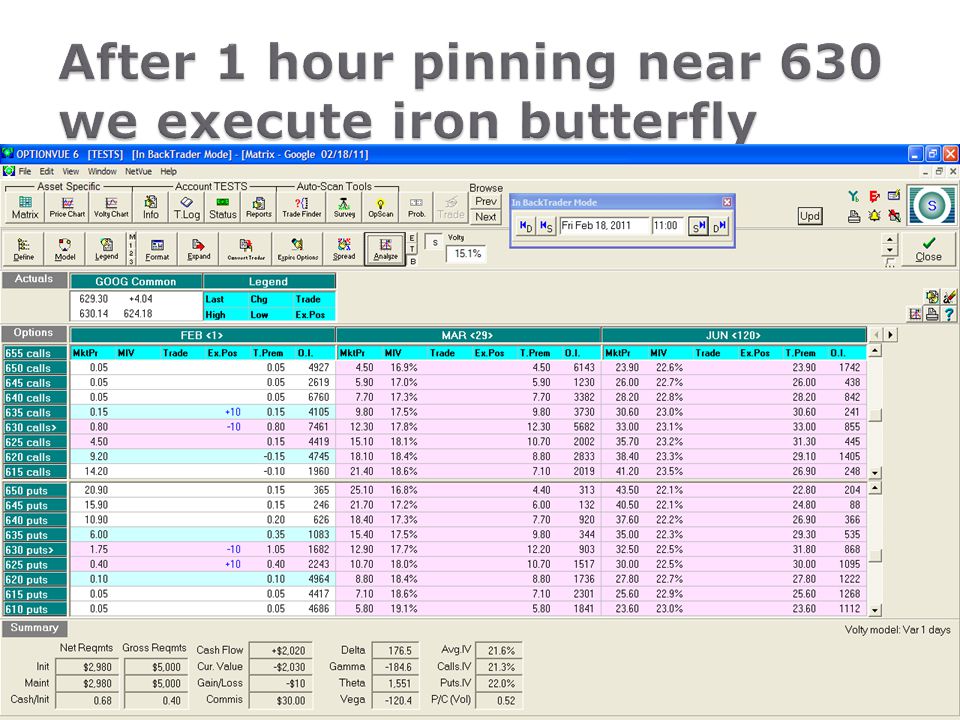The image size is (960, 720).
Task: Open the account Info button
Action: point(151,208)
